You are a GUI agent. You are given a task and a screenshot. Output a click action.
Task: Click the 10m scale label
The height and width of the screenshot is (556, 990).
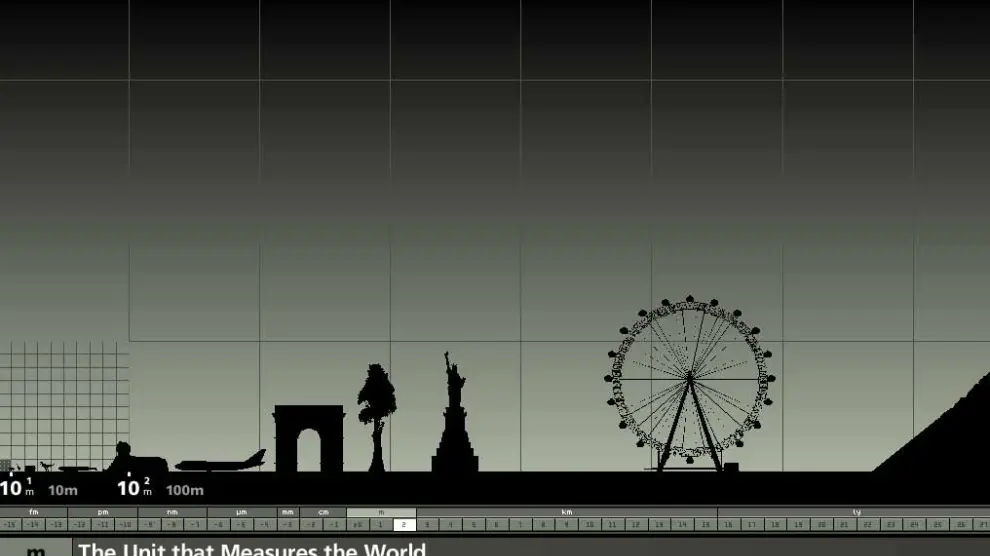[62, 490]
